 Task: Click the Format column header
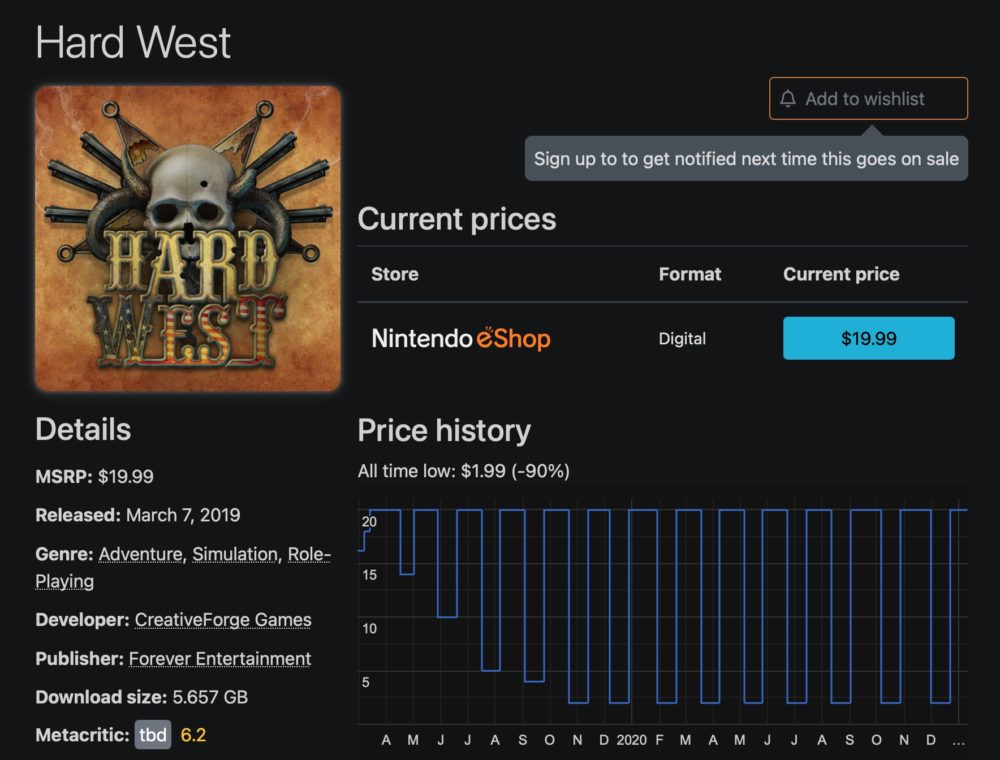click(x=690, y=274)
